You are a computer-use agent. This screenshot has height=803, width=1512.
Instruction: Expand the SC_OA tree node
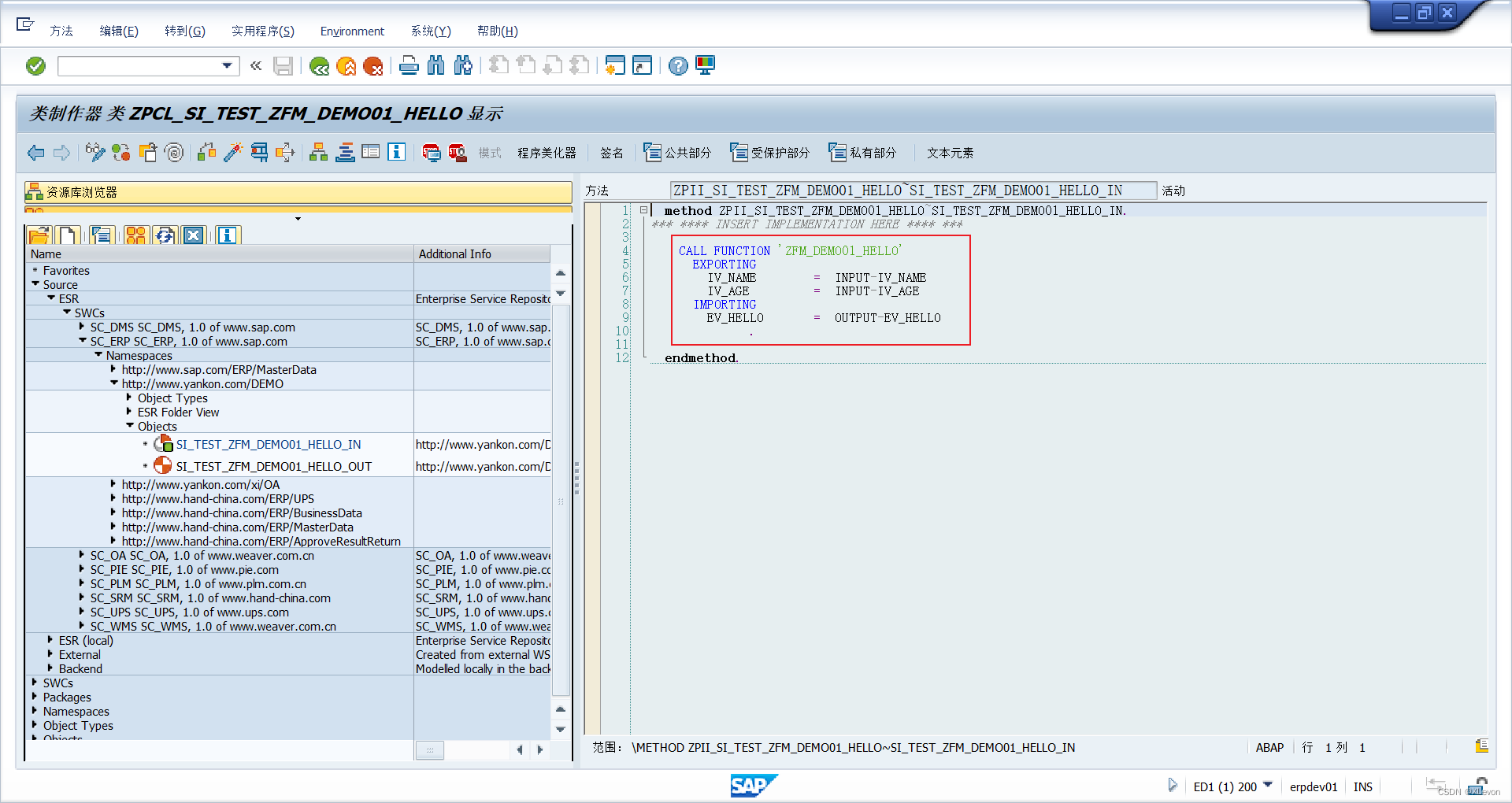tap(83, 555)
